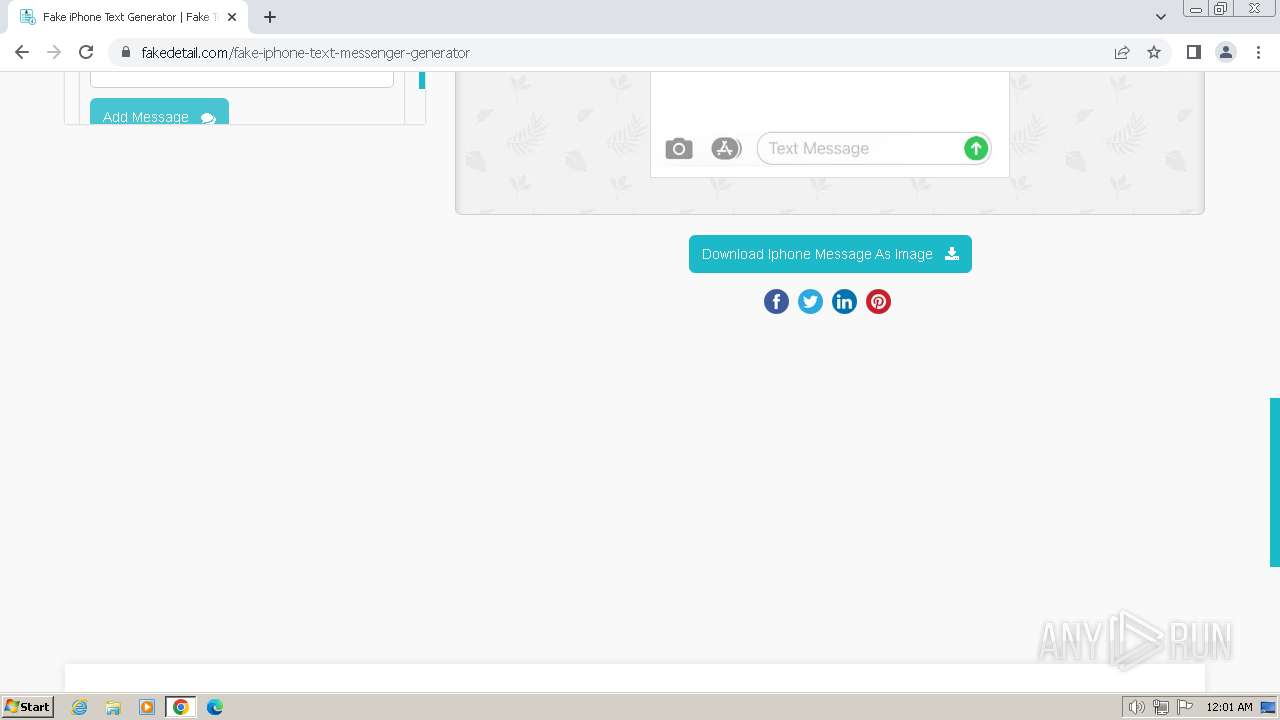This screenshot has width=1280, height=720.
Task: Click the show desktop icon near the clock
Action: pos(1268,707)
